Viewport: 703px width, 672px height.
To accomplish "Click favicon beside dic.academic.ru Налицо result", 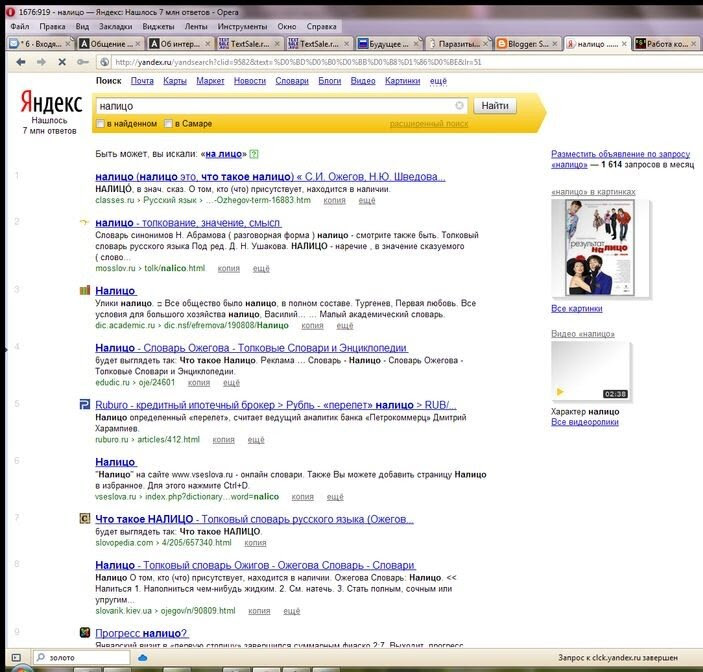I will [x=85, y=290].
